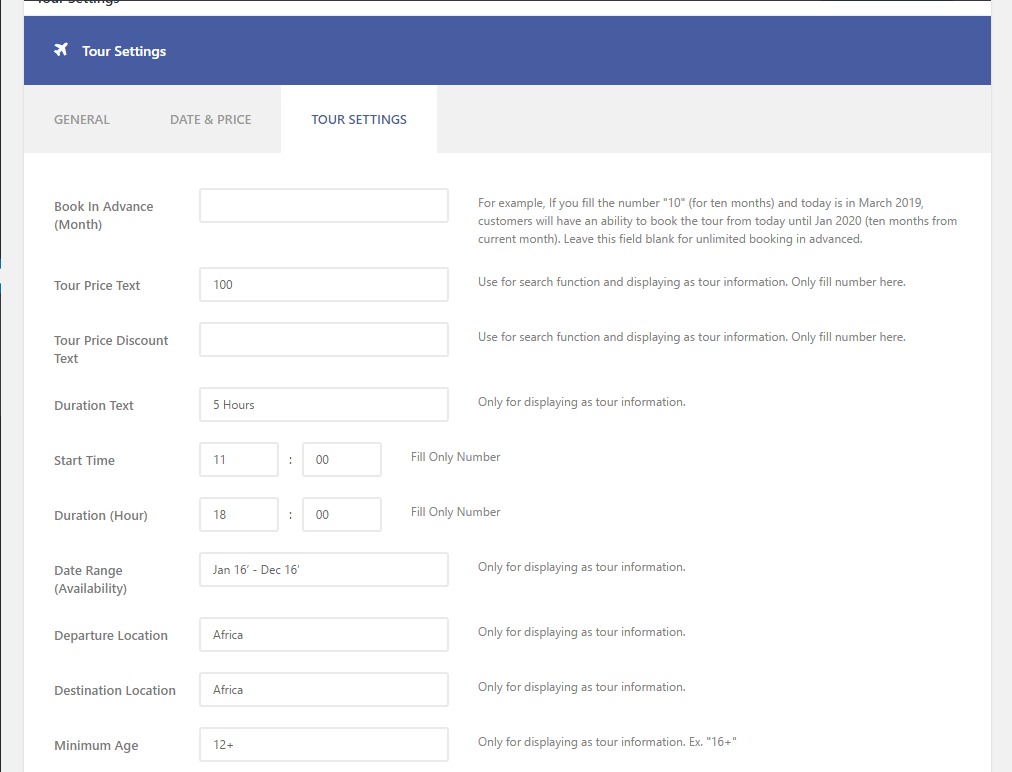Select the Date Range availability input
The image size is (1012, 772).
324,570
